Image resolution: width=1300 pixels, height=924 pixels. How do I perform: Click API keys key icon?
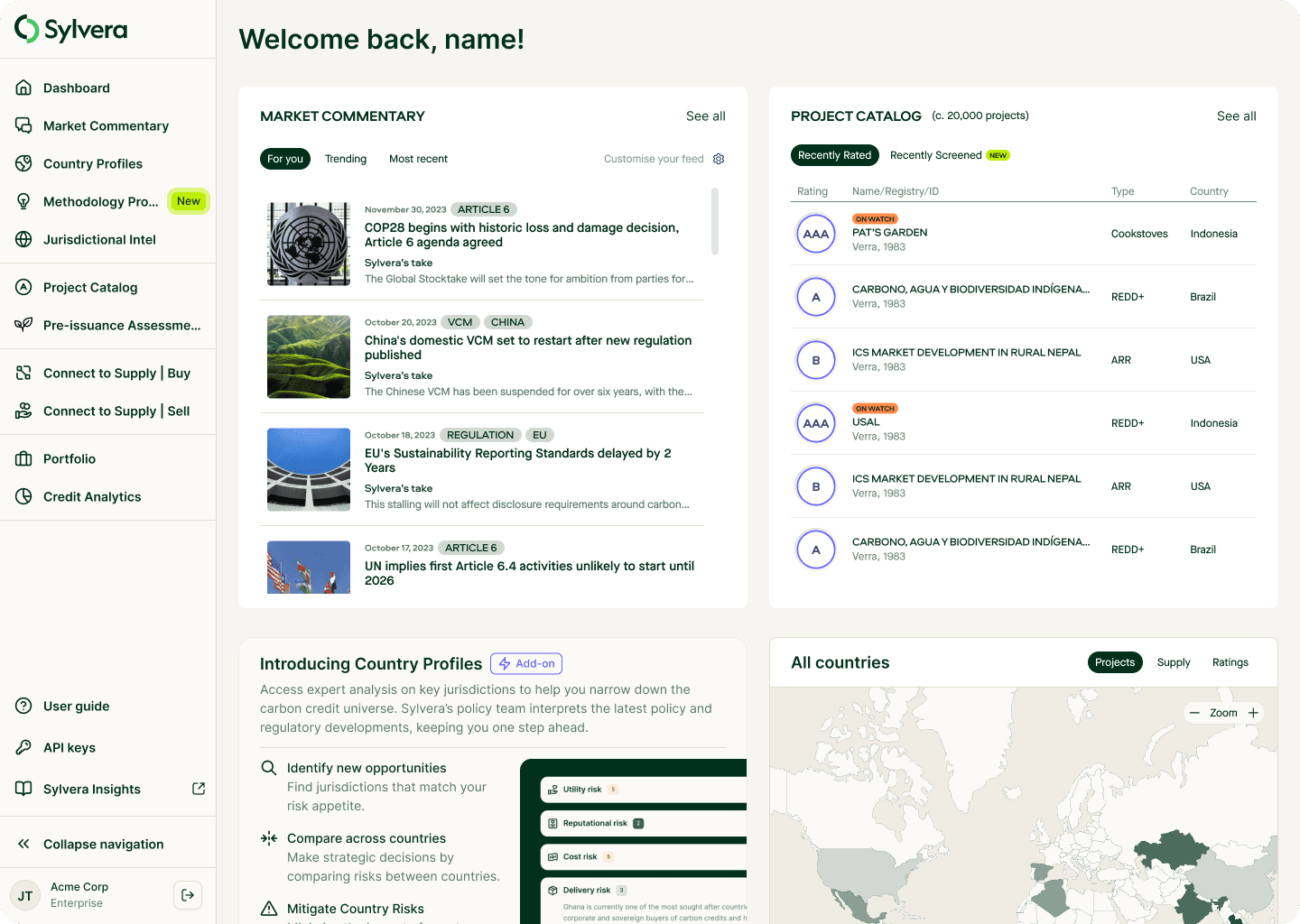point(24,747)
